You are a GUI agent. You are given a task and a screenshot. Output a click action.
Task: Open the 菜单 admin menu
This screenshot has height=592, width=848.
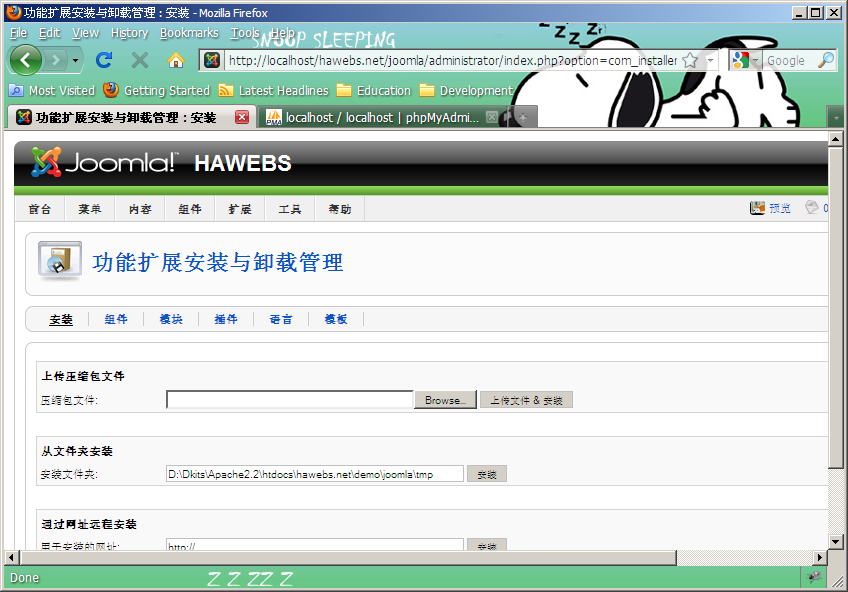pos(90,209)
